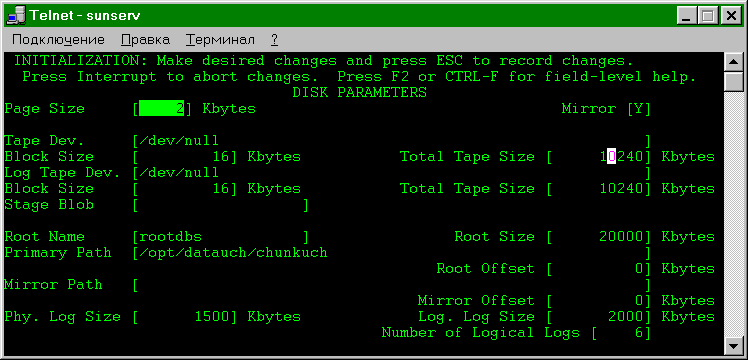Minimize the Telnet window

[687, 17]
